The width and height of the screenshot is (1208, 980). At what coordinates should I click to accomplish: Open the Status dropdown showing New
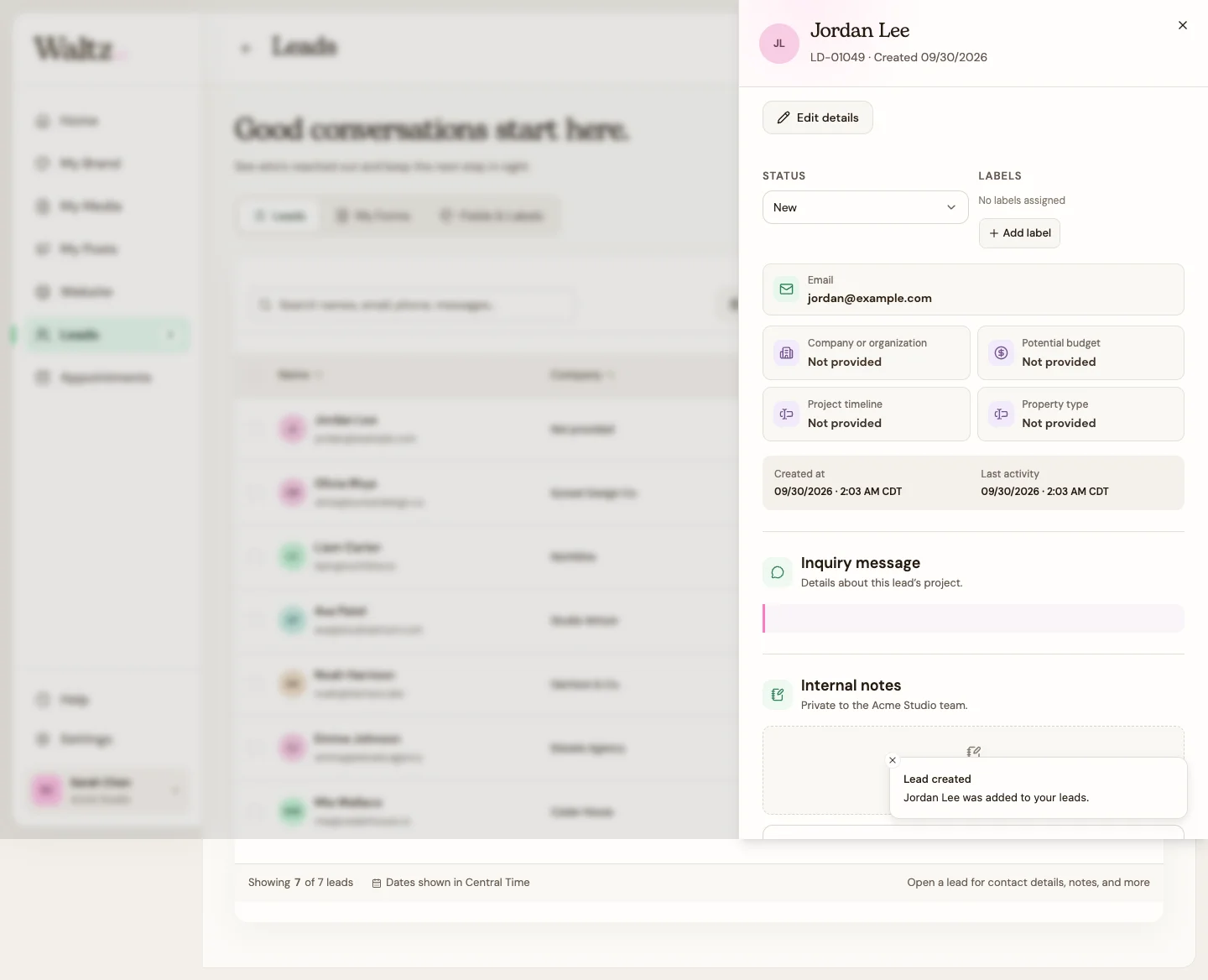coord(865,207)
